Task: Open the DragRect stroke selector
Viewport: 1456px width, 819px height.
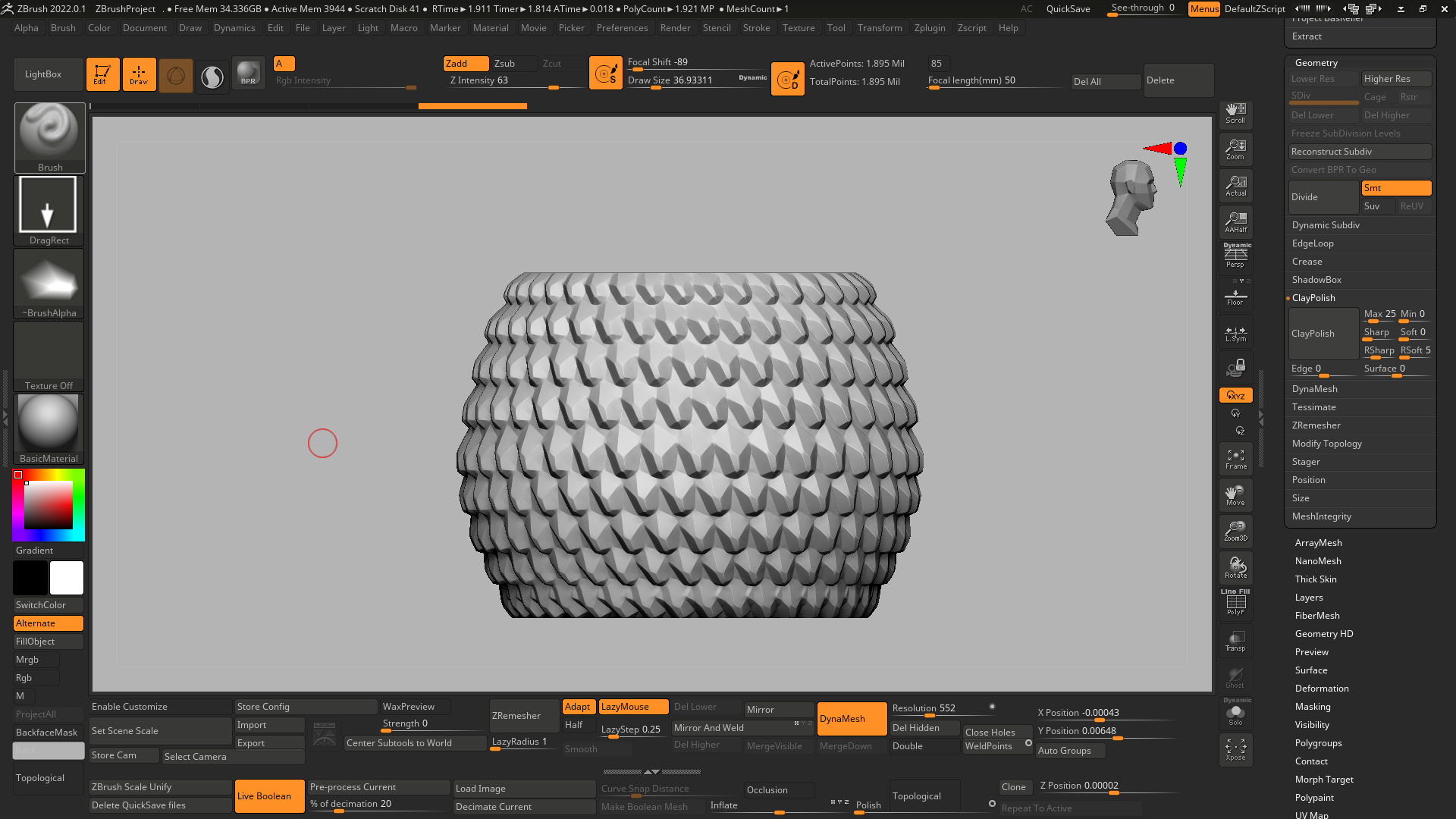Action: tap(49, 210)
